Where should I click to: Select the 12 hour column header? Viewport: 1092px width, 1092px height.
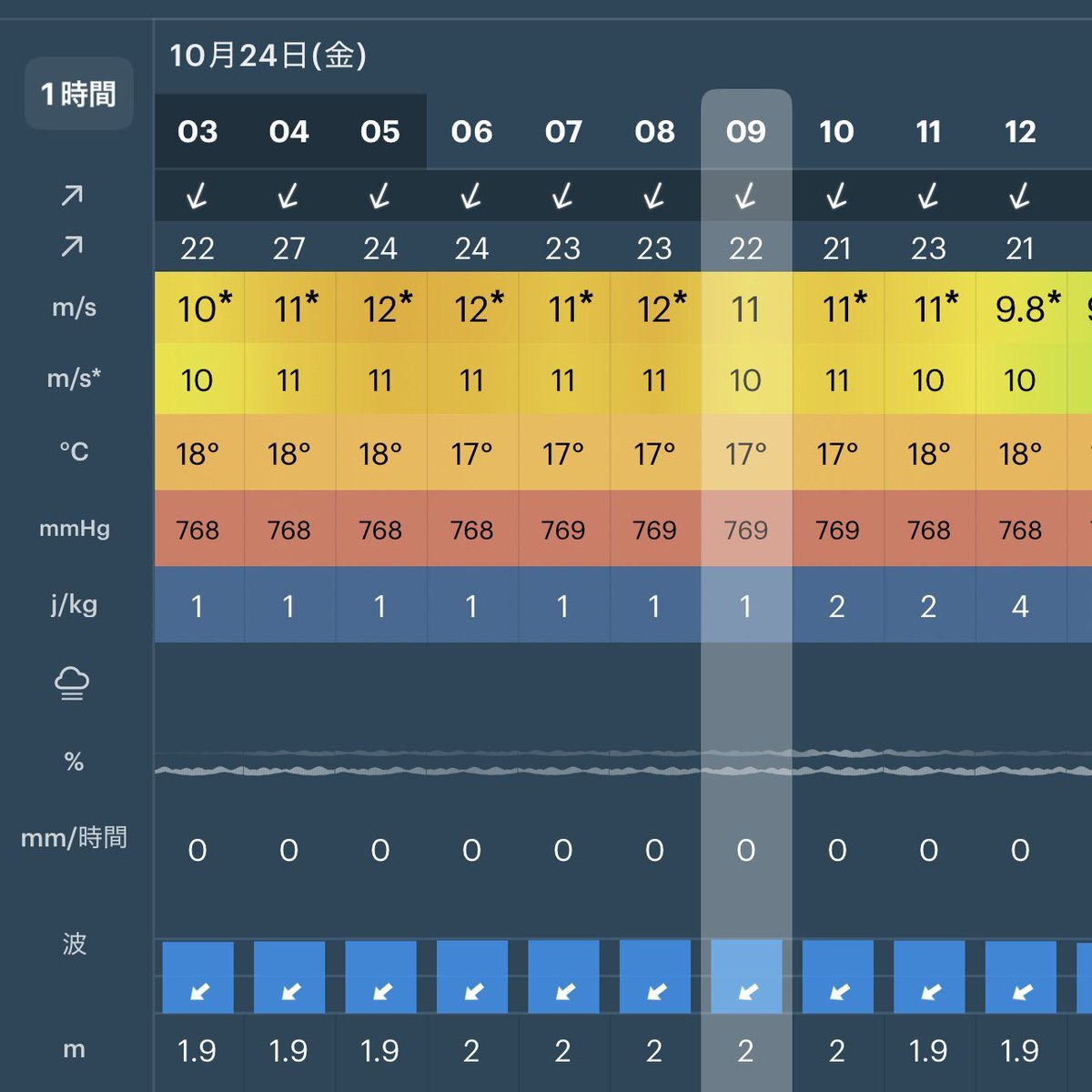pos(1020,132)
